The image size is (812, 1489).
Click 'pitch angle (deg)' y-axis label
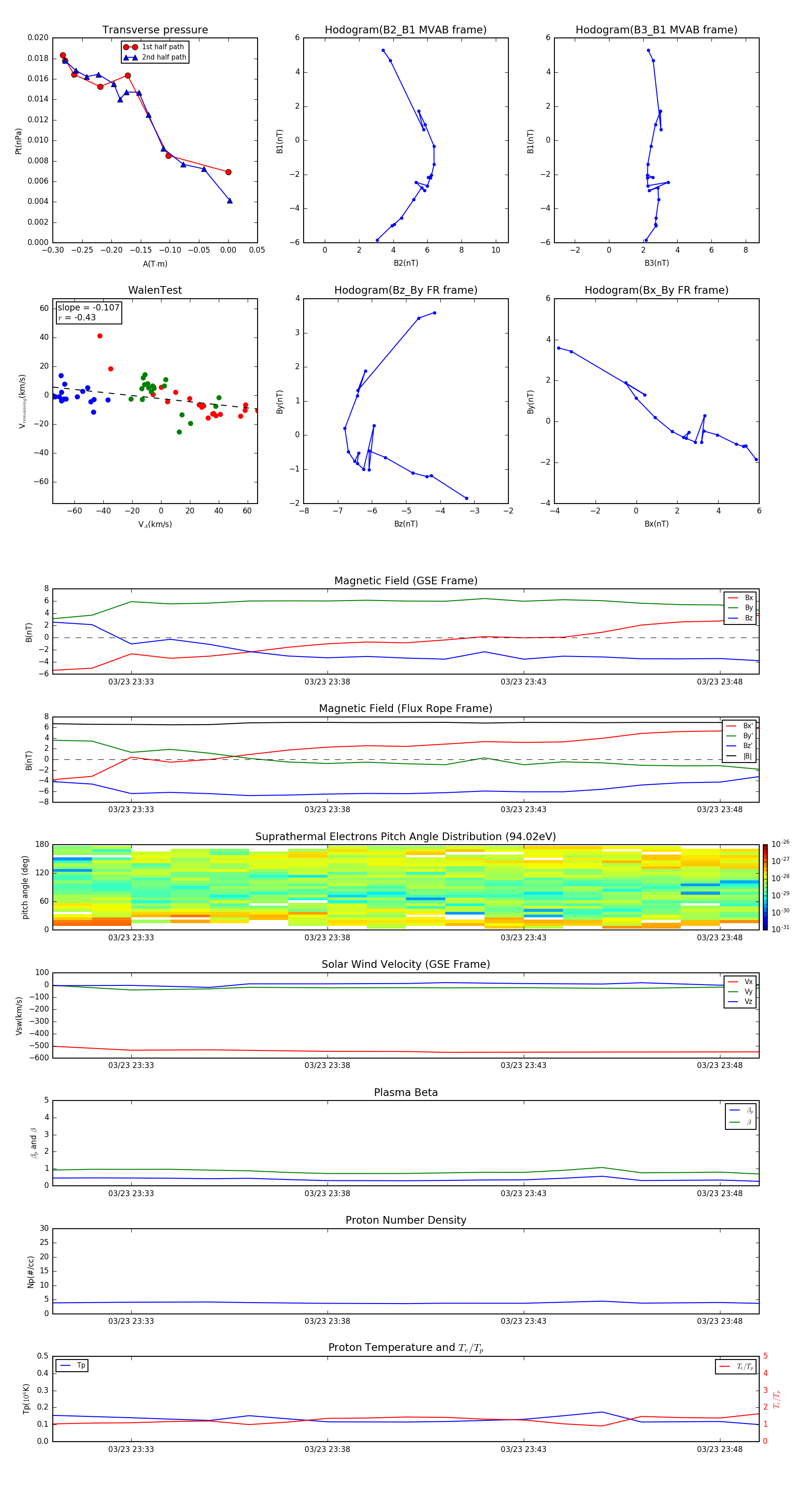point(25,887)
